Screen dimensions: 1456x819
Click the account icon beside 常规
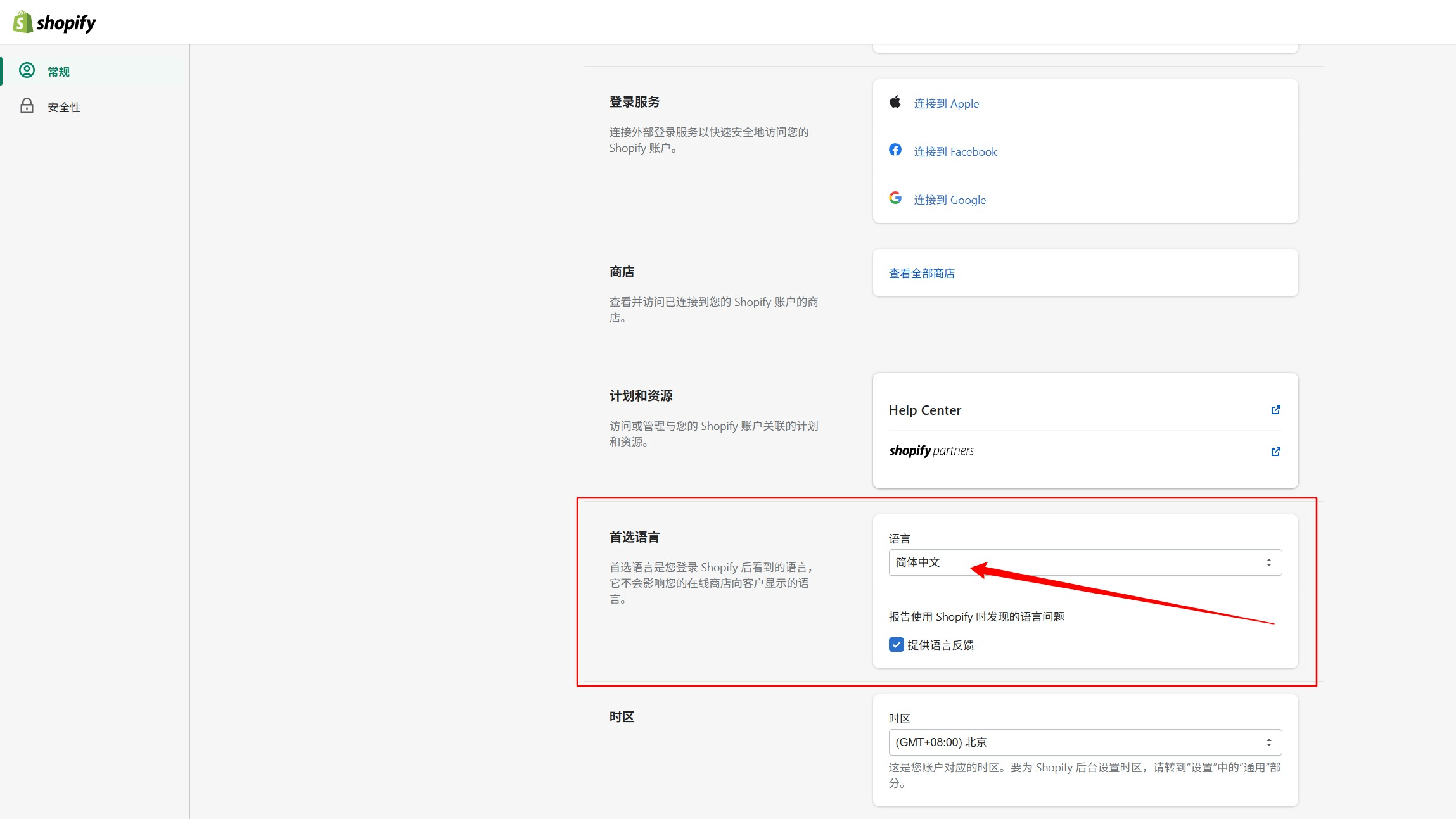(27, 70)
